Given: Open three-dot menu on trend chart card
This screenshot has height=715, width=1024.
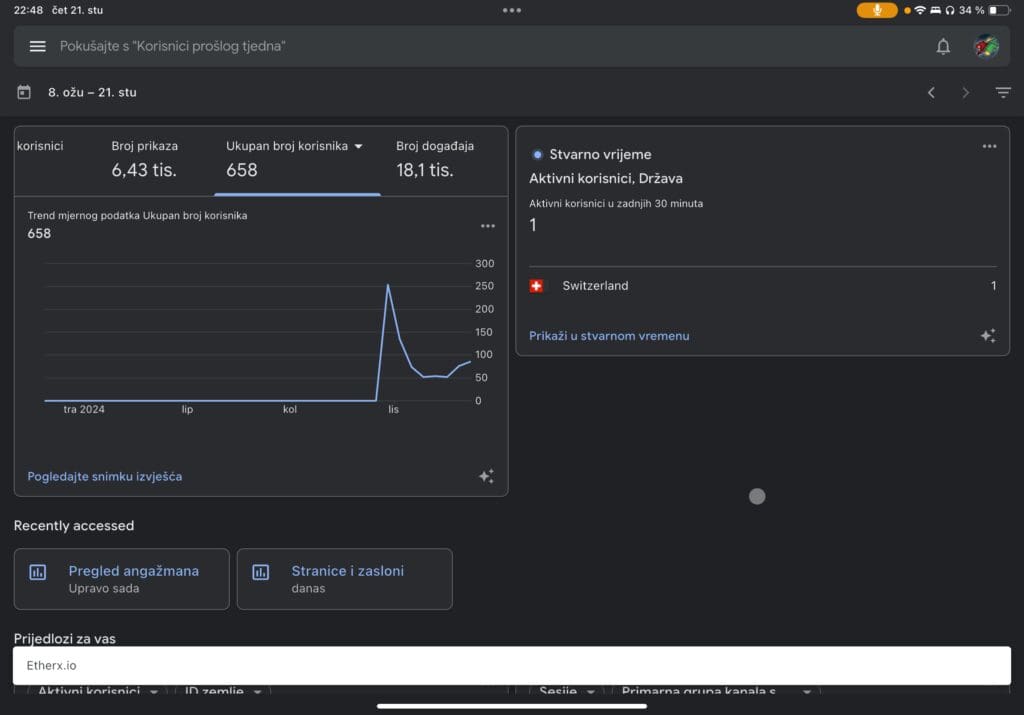Looking at the screenshot, I should click(x=487, y=226).
